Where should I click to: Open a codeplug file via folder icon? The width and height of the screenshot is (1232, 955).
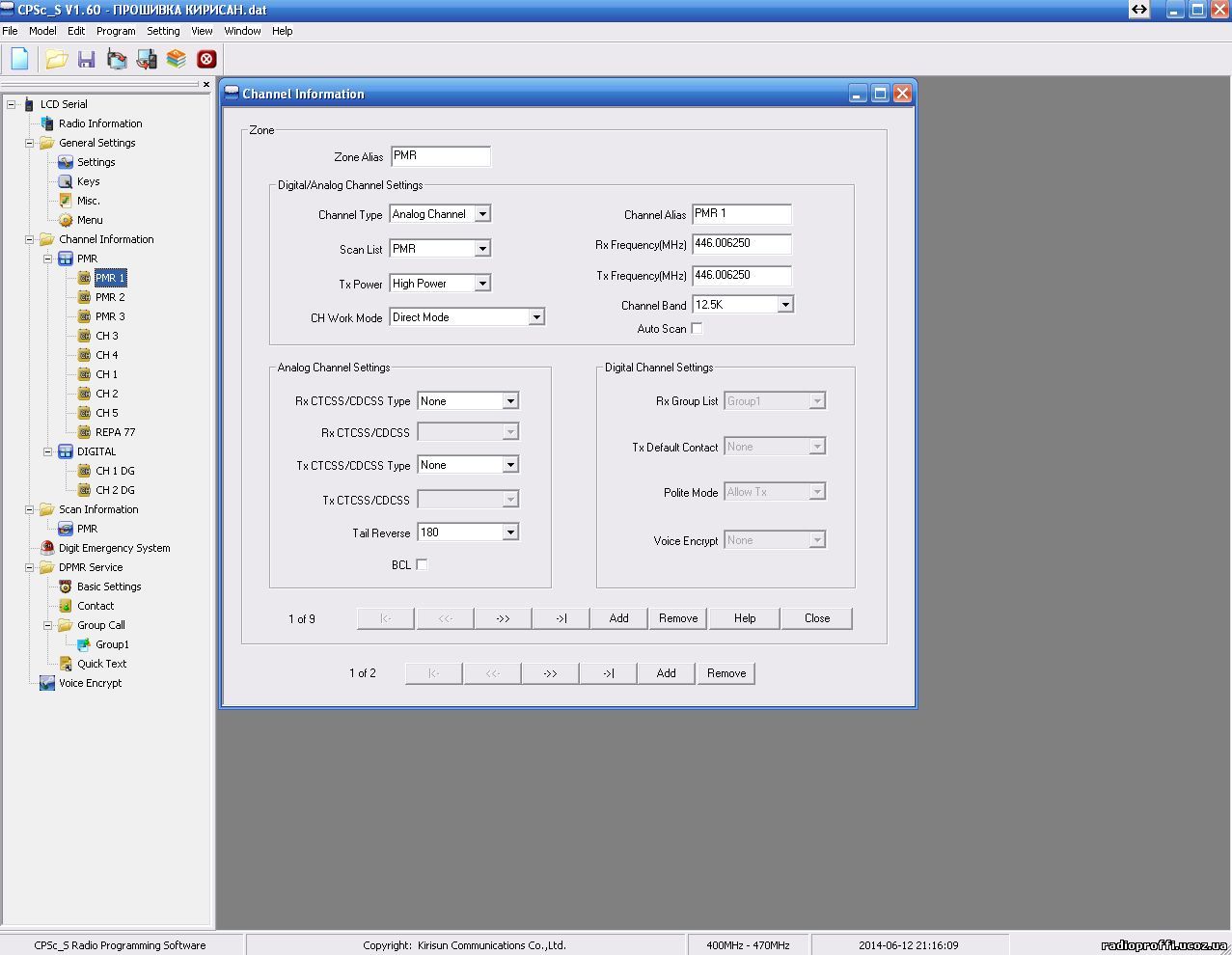[56, 59]
